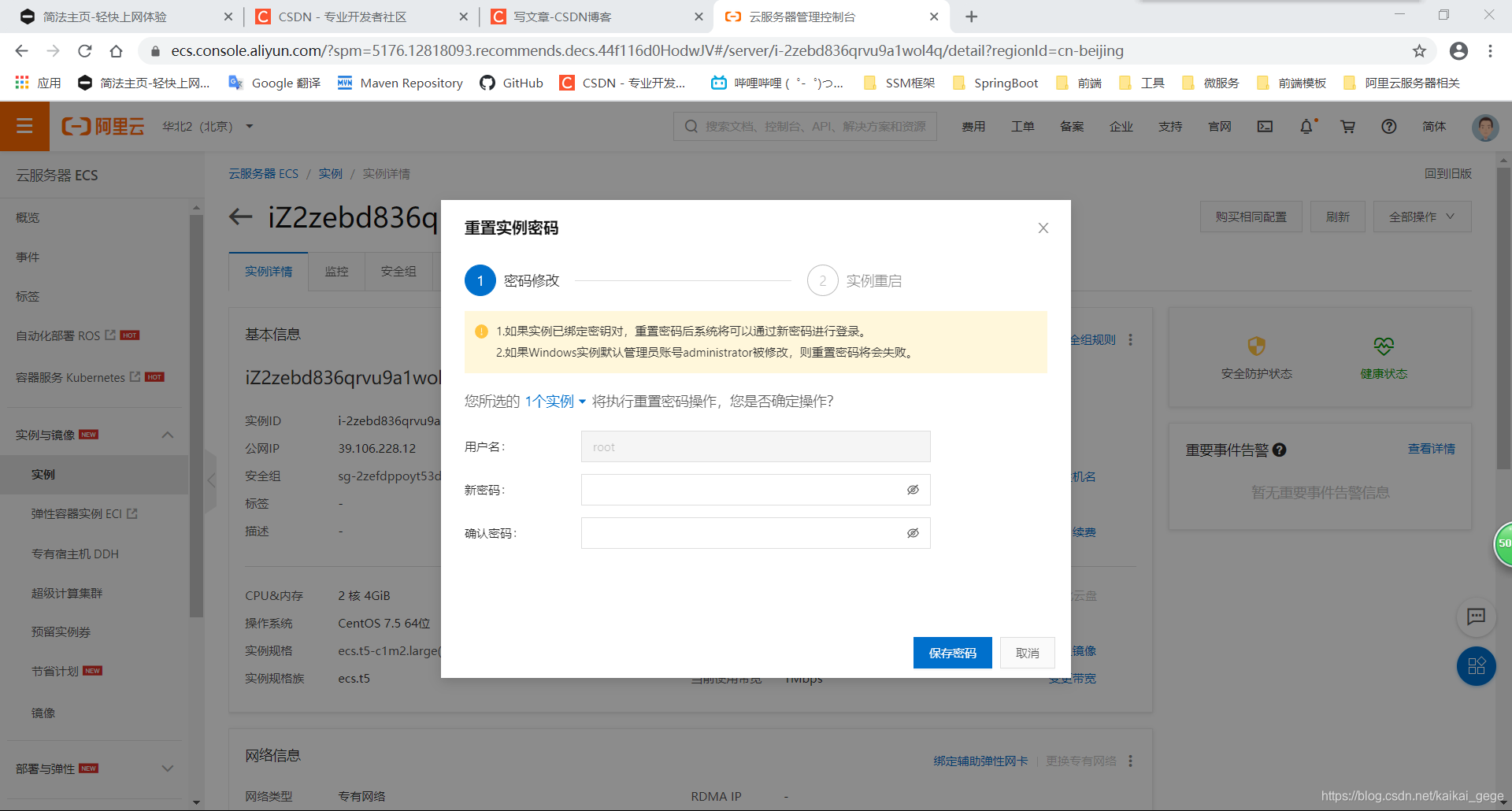The image size is (1512, 811).
Task: Open 专有宿主机 DDH in sidebar
Action: (x=75, y=554)
